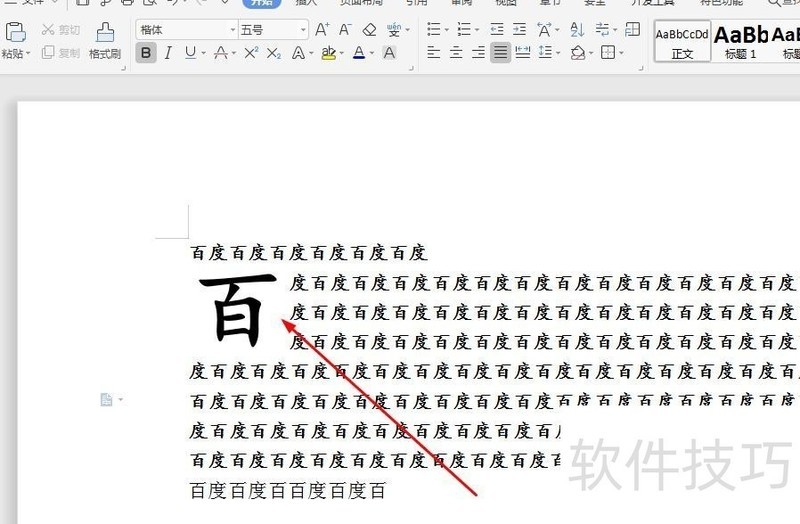Open the underline style dropdown arrow
This screenshot has height=524, width=800.
click(204, 53)
